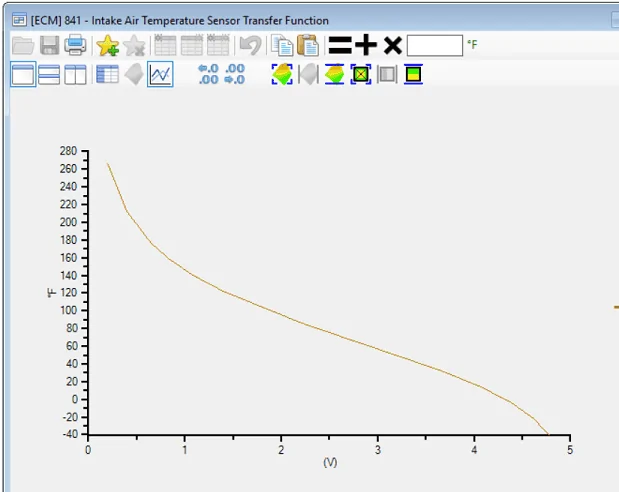Click the grayed surface with bar icon

[308, 74]
